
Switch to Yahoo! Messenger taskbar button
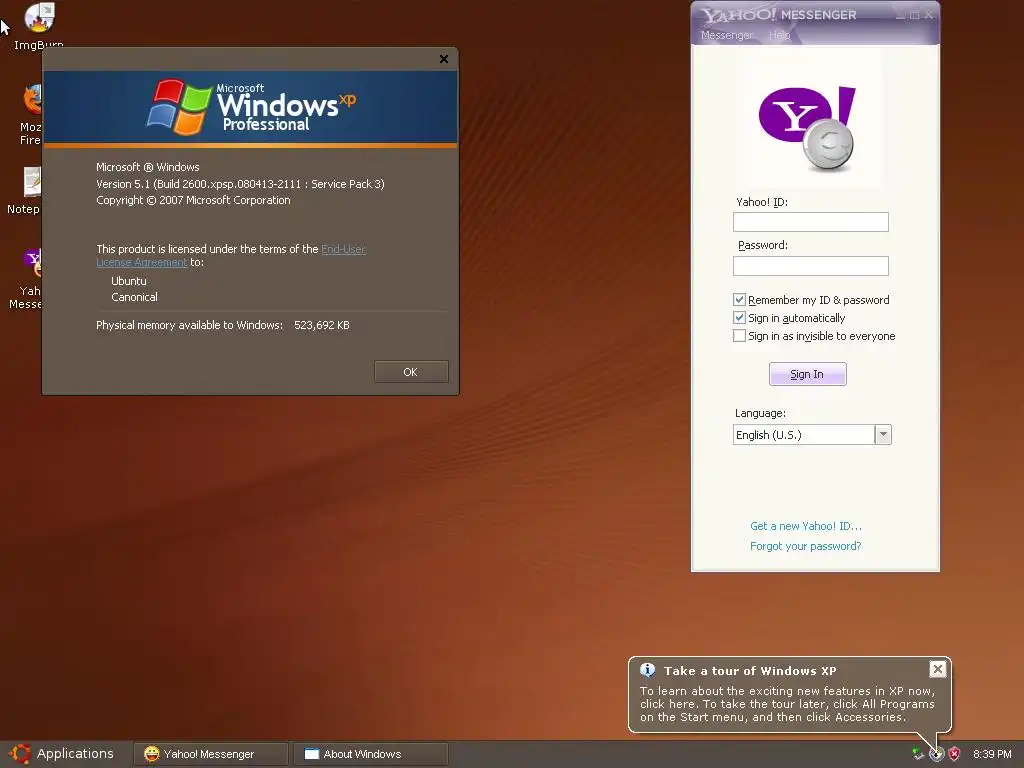pos(210,754)
